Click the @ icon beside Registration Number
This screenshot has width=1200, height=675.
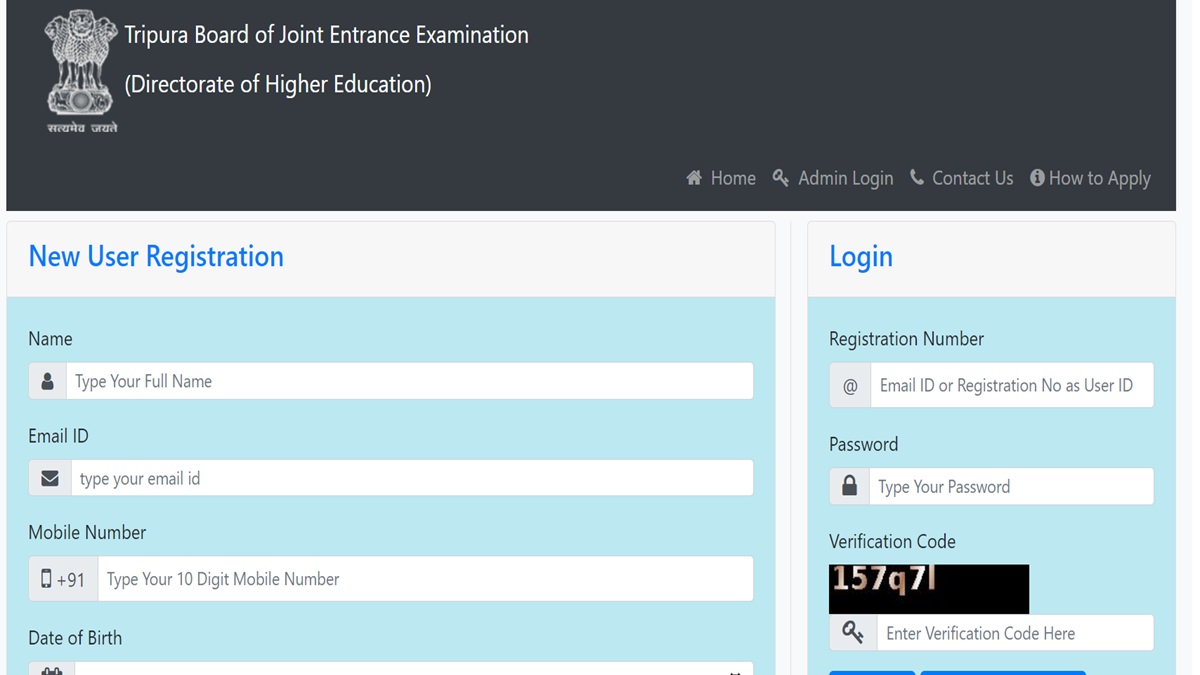pos(850,385)
